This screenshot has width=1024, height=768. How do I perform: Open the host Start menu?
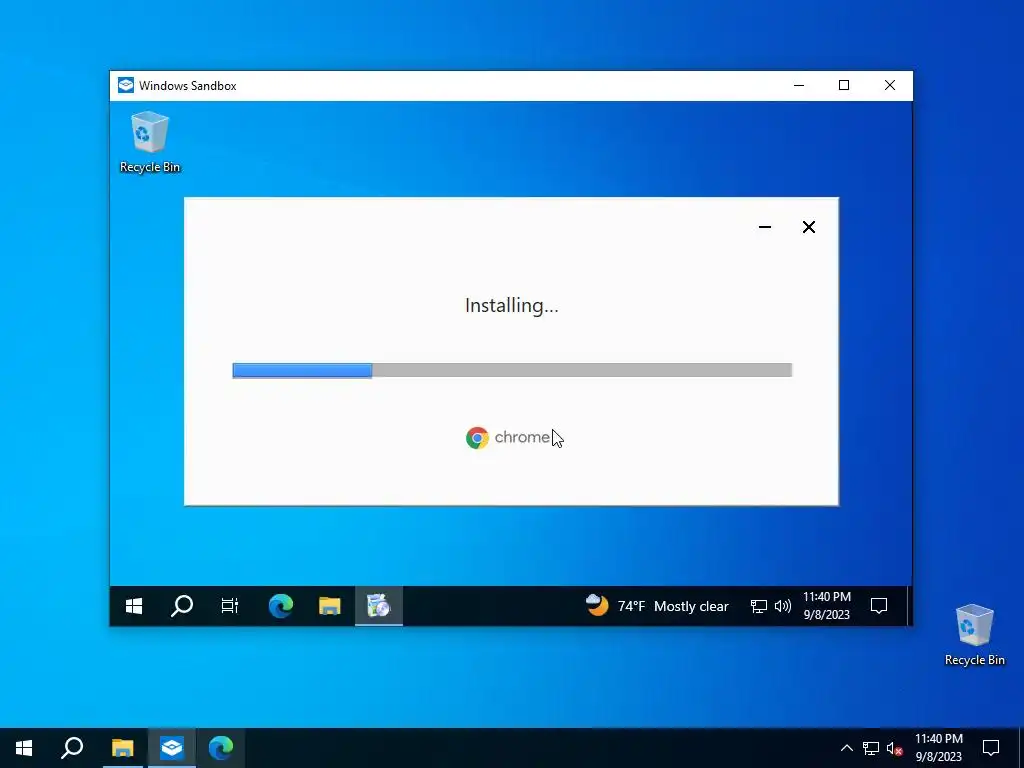[x=24, y=748]
